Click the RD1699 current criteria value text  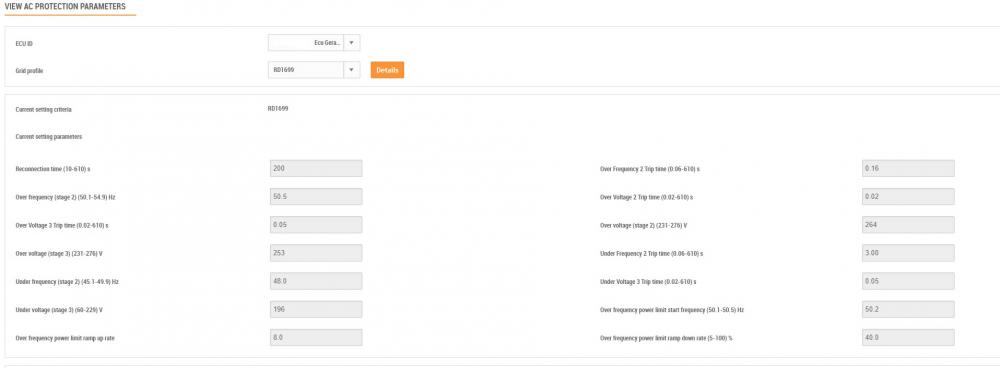pos(278,109)
